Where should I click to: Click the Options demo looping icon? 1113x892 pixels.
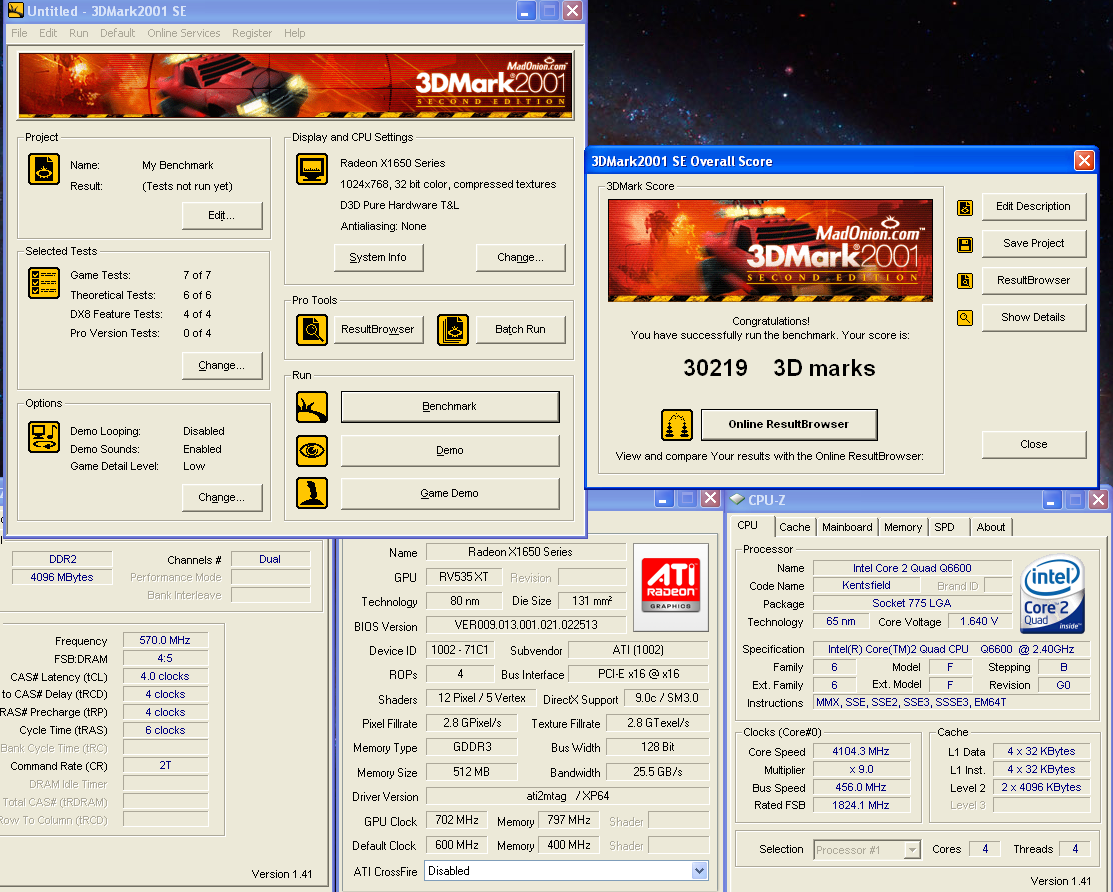point(44,436)
